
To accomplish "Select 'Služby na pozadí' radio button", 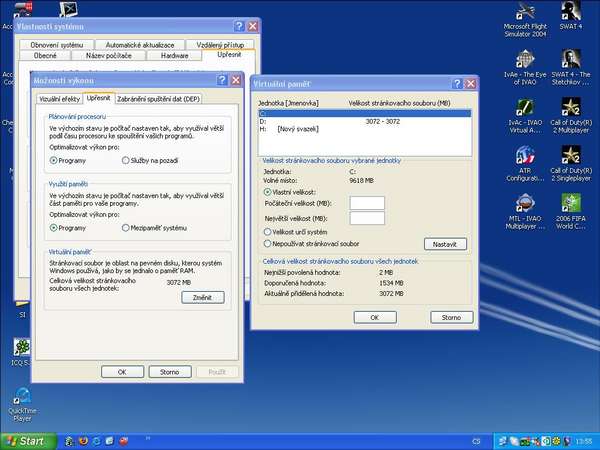I will tap(124, 159).
